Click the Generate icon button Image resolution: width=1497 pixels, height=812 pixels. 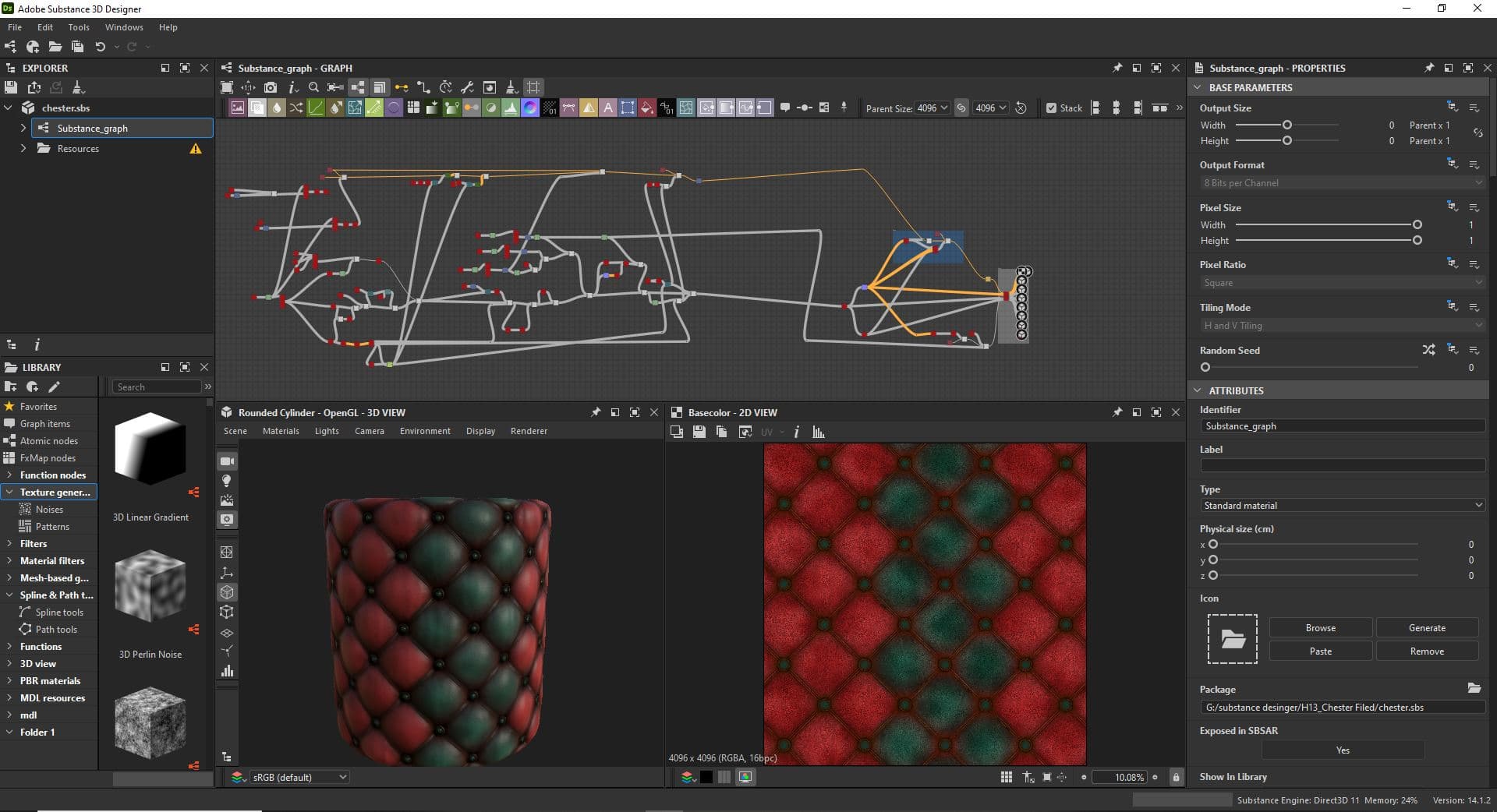(x=1427, y=627)
